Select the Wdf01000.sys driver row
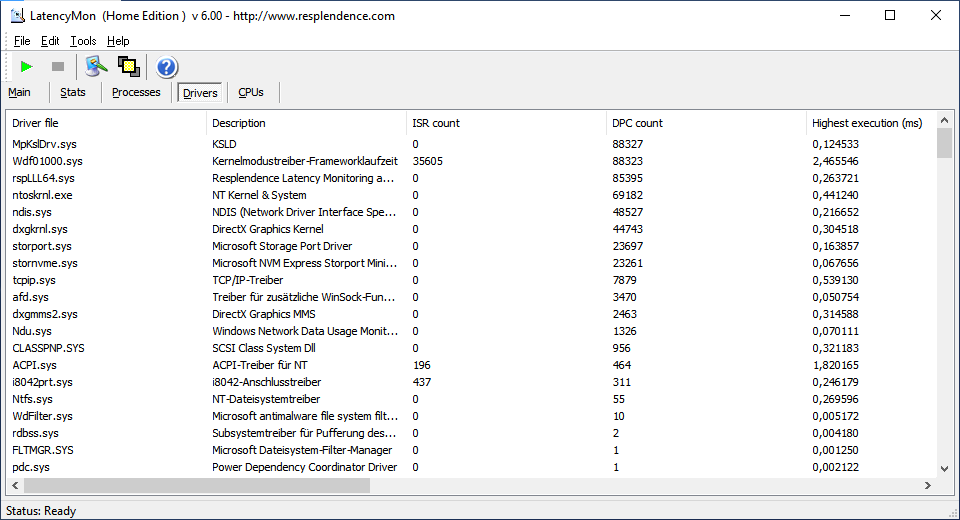Viewport: 960px width, 520px height. tap(48, 161)
